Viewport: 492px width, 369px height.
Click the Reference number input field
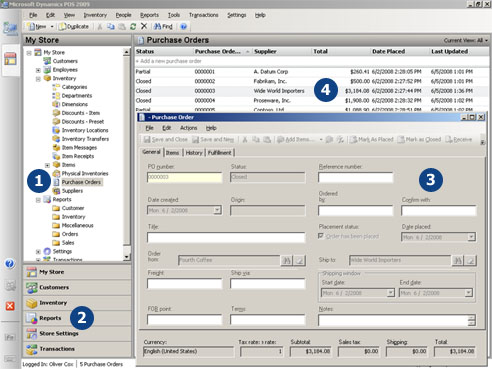(355, 177)
